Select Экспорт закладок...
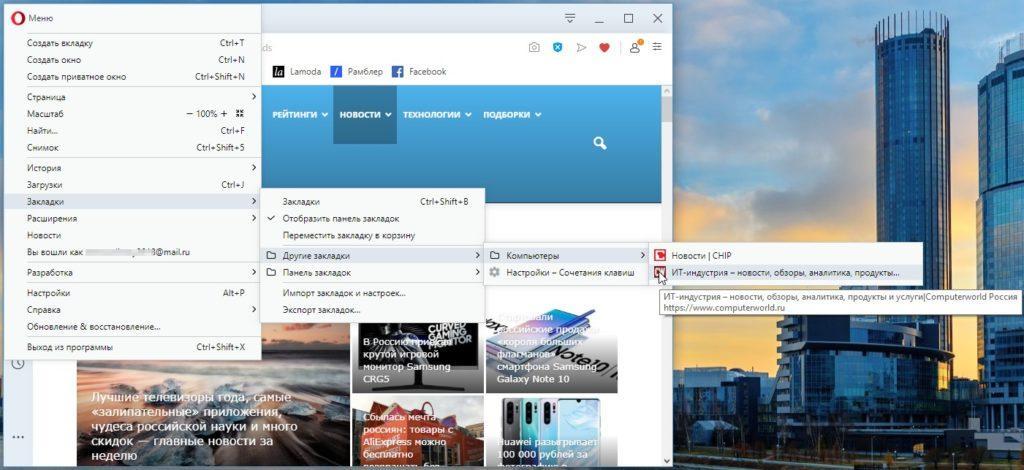1024x470 pixels. [373, 310]
